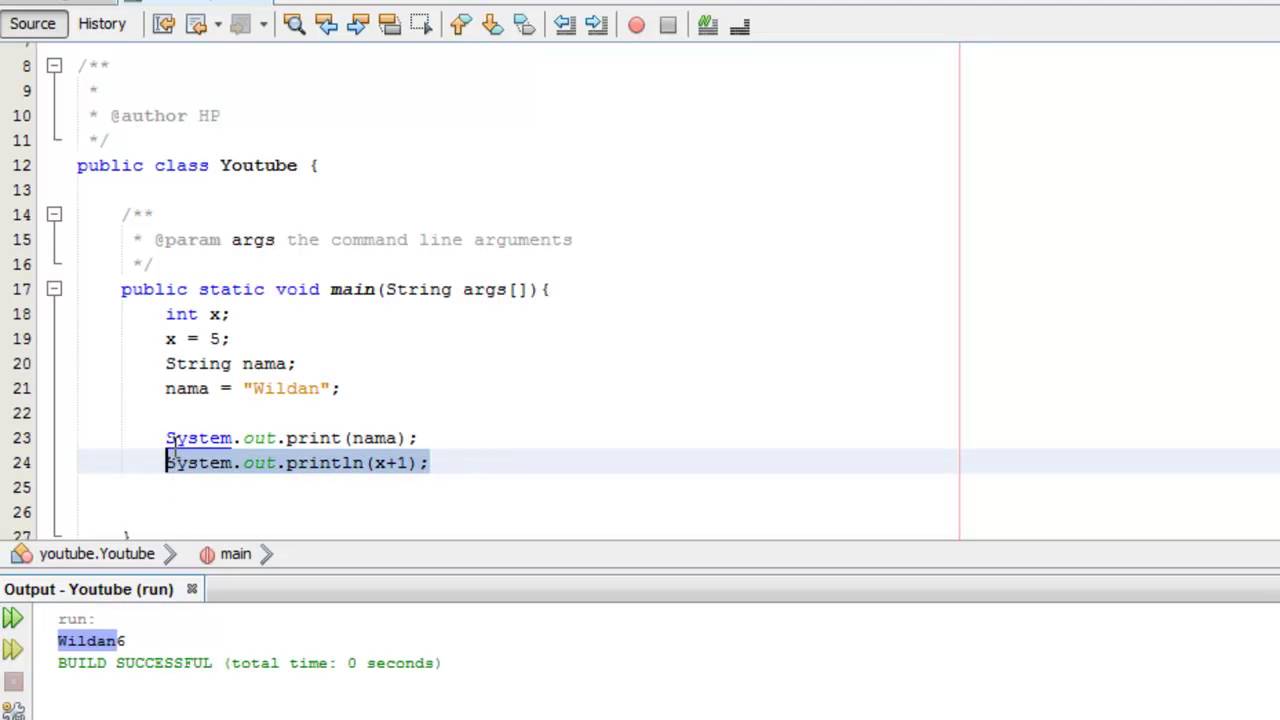The image size is (1280, 720).
Task: Click line number 25 in the gutter
Action: [22, 487]
